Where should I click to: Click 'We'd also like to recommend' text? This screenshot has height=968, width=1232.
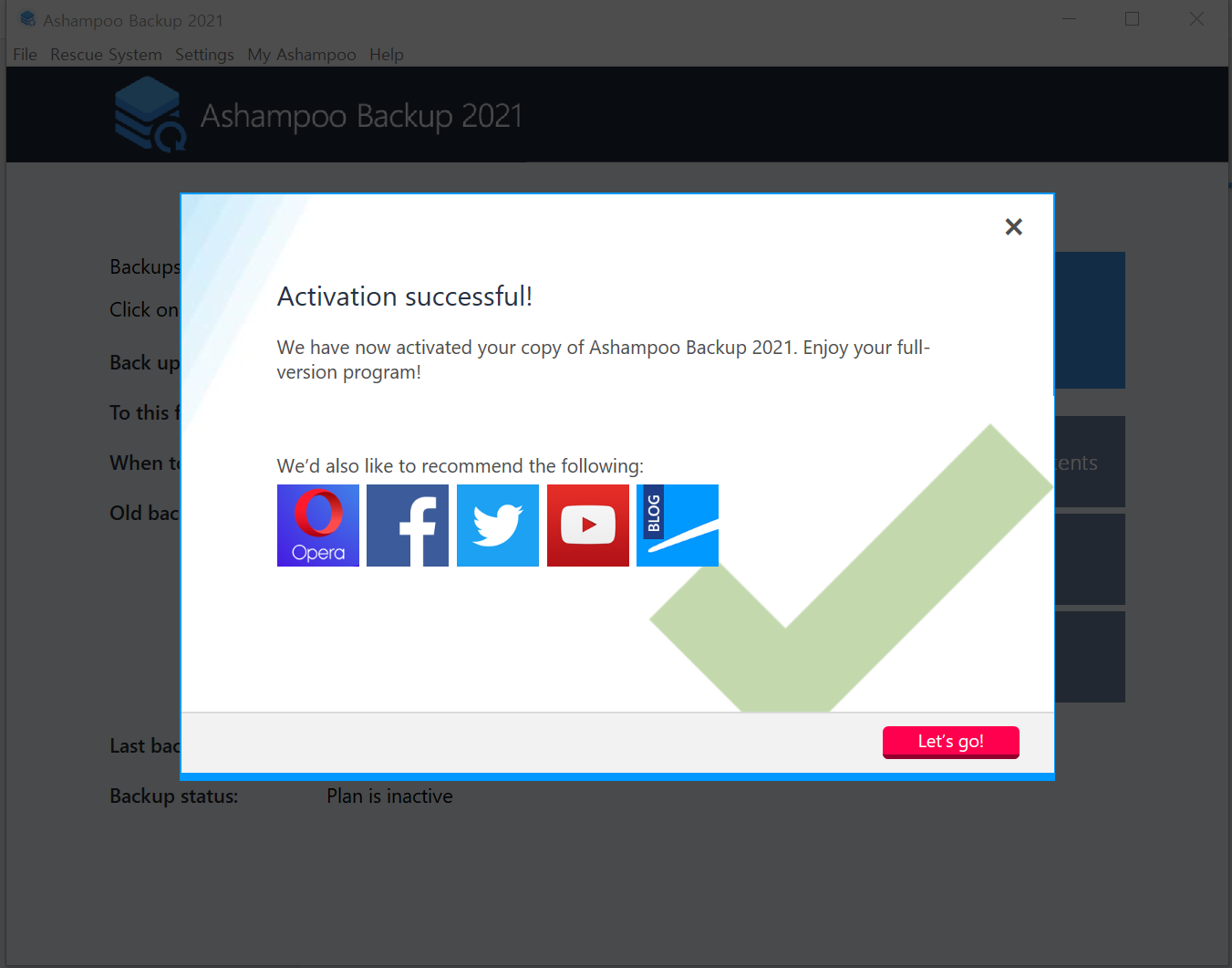click(461, 466)
